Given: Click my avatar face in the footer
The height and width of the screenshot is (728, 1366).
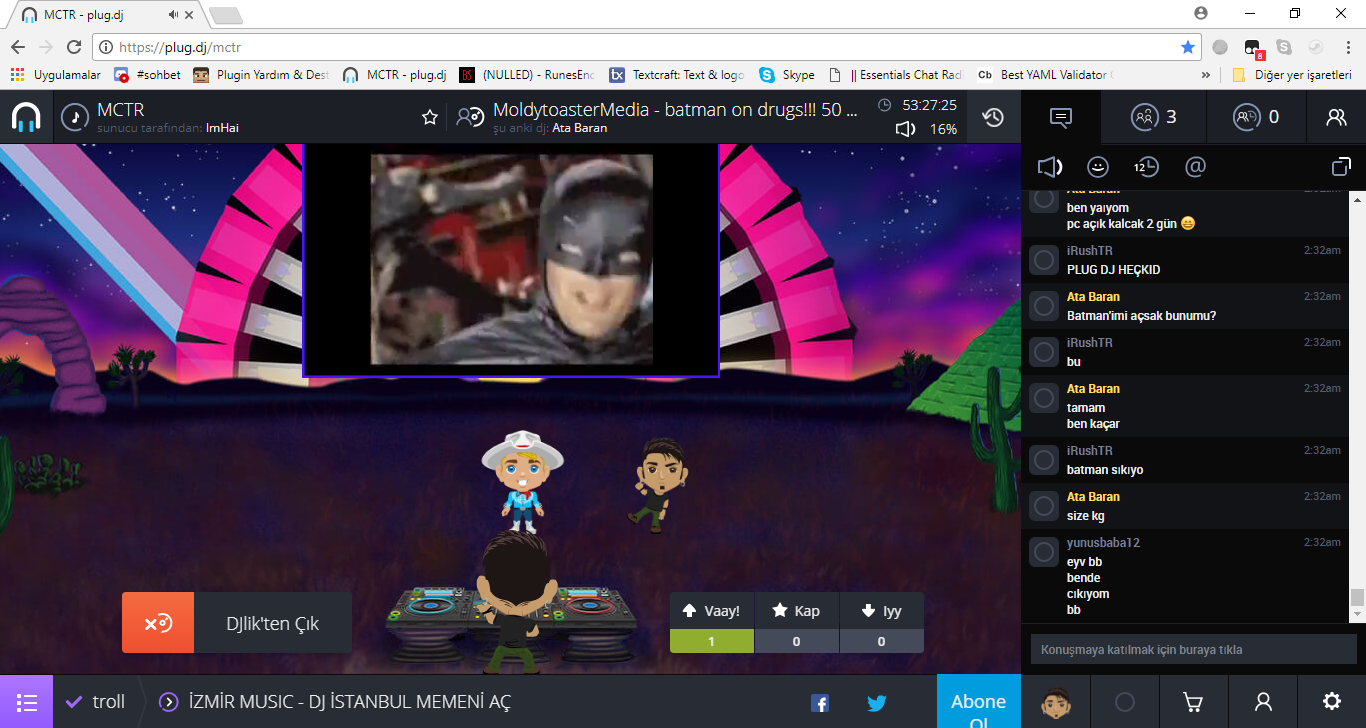Looking at the screenshot, I should 1055,702.
